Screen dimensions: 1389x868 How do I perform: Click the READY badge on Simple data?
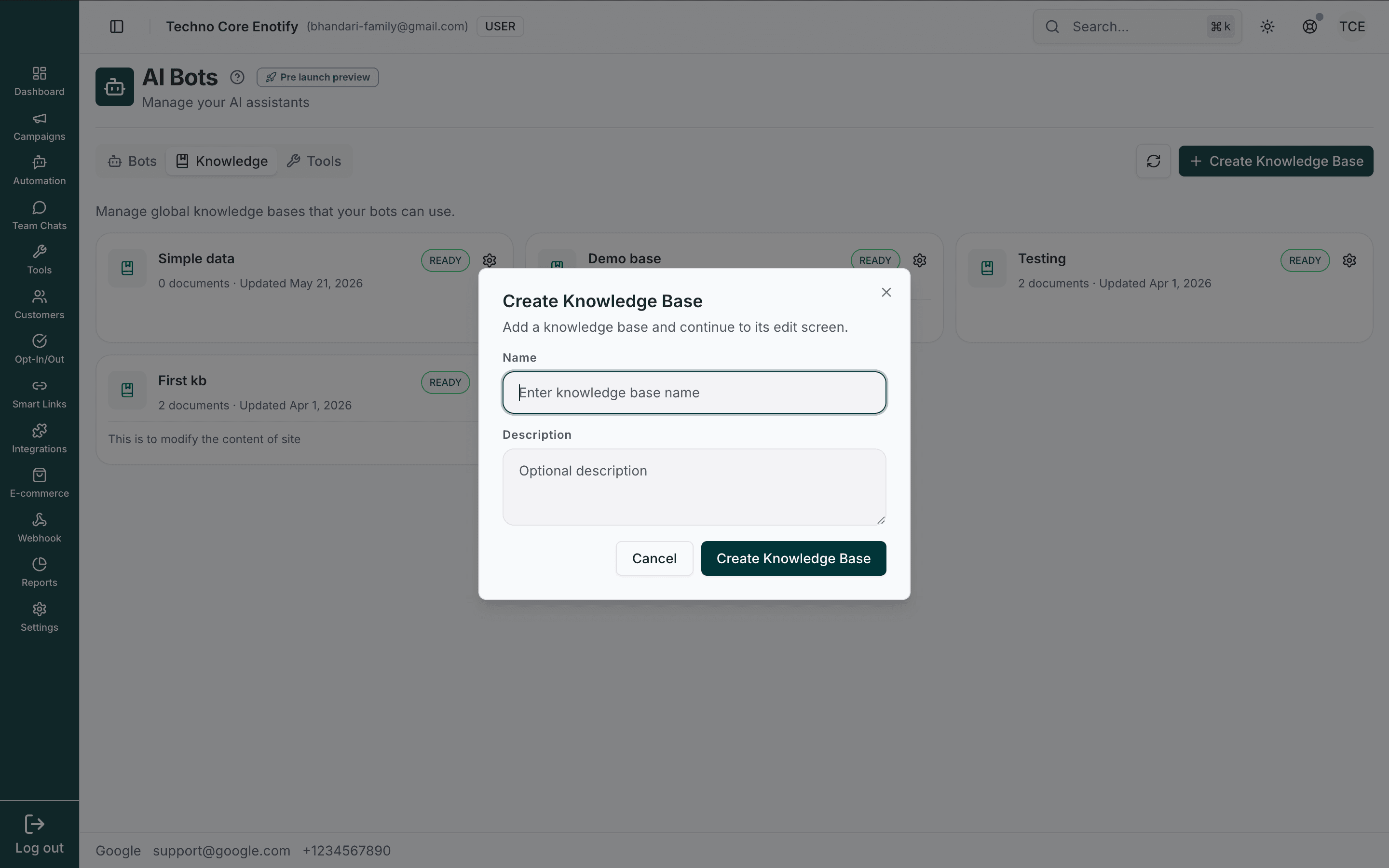coord(446,260)
